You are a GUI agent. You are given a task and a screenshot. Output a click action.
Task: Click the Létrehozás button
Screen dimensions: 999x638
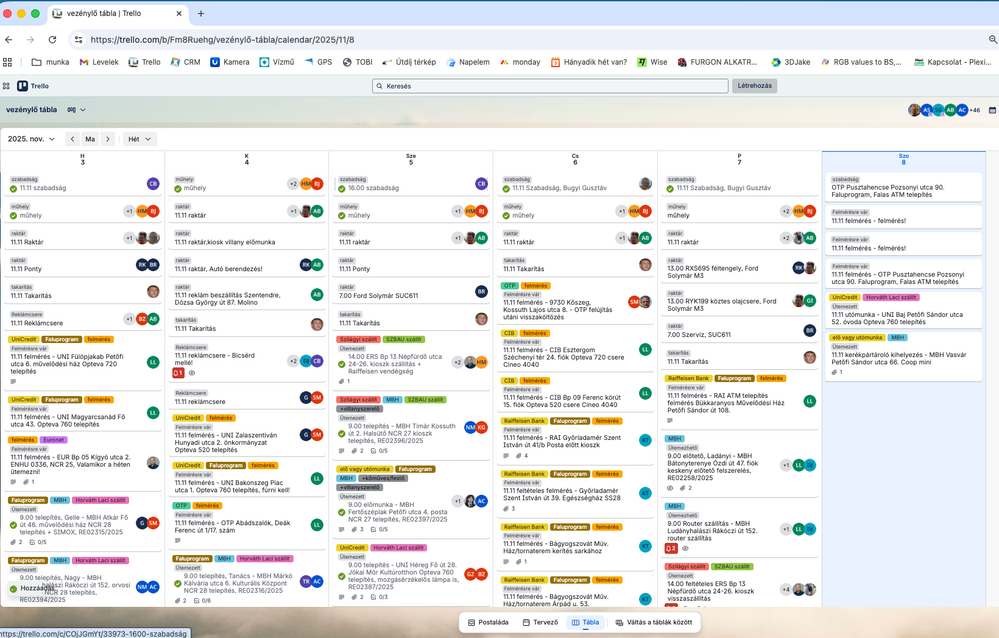(x=754, y=85)
